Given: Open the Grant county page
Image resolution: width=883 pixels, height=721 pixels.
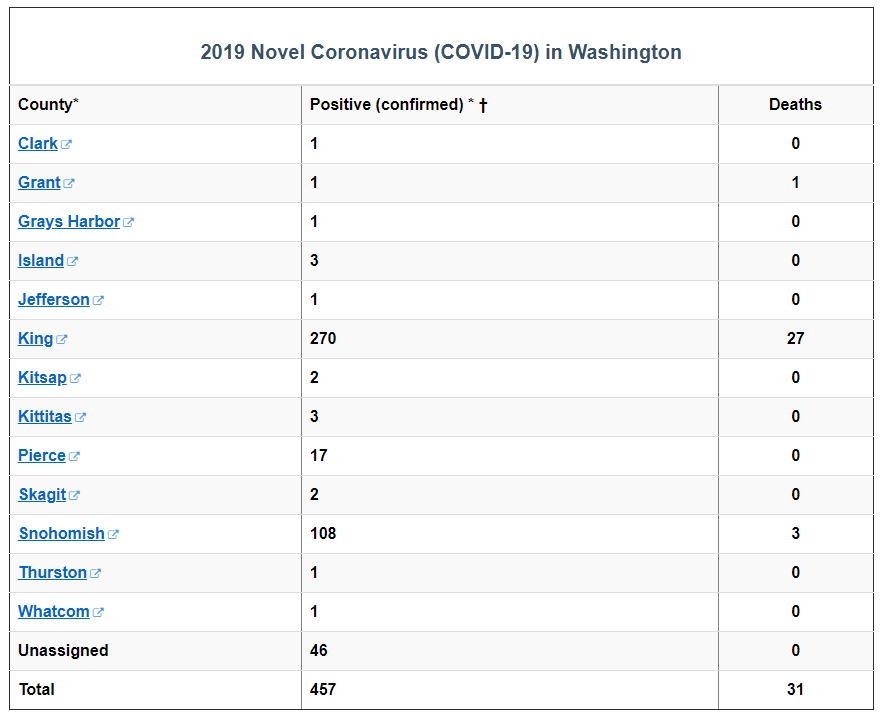Looking at the screenshot, I should [x=39, y=182].
